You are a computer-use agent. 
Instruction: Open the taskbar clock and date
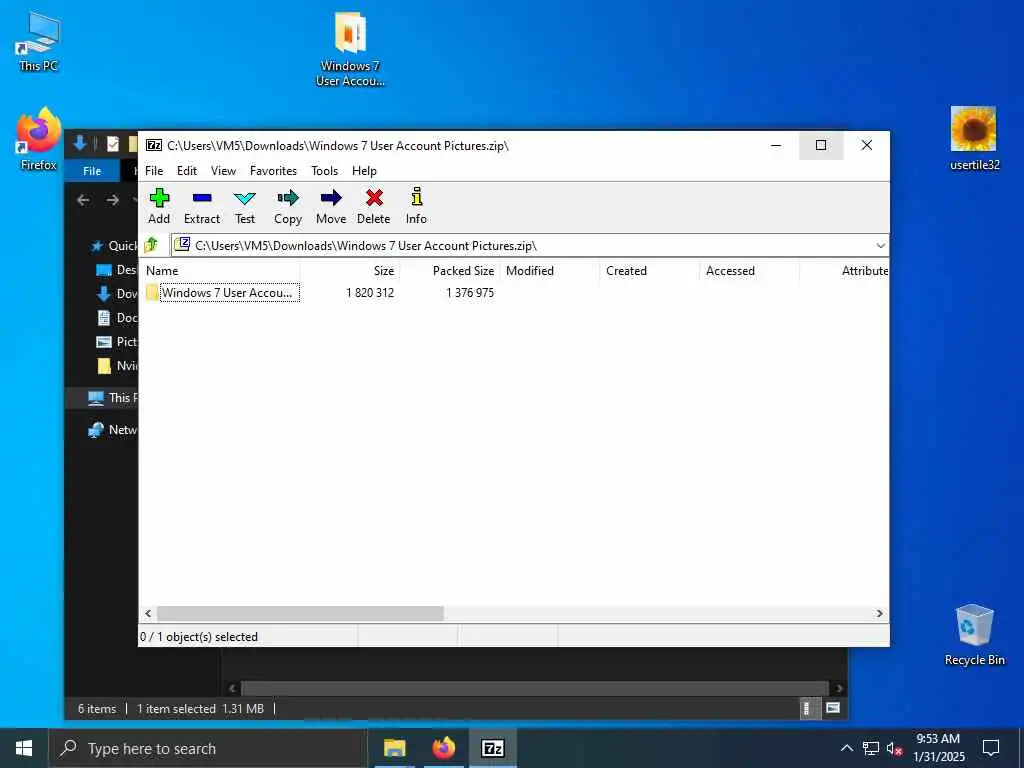[938, 748]
